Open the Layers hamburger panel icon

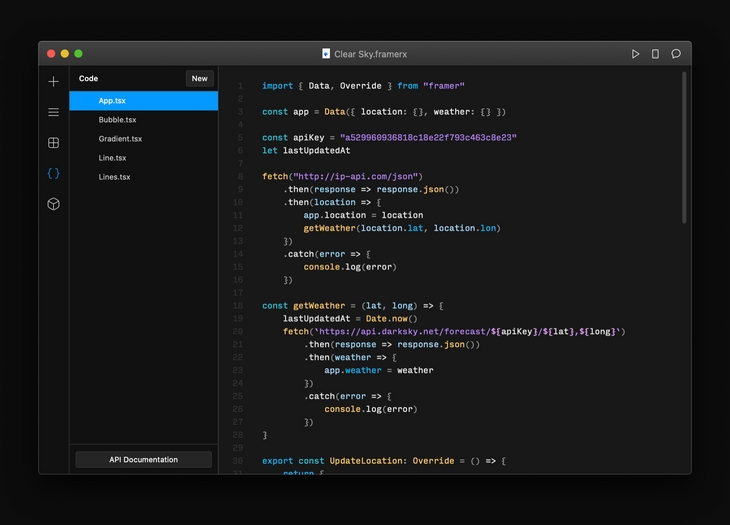[x=54, y=112]
